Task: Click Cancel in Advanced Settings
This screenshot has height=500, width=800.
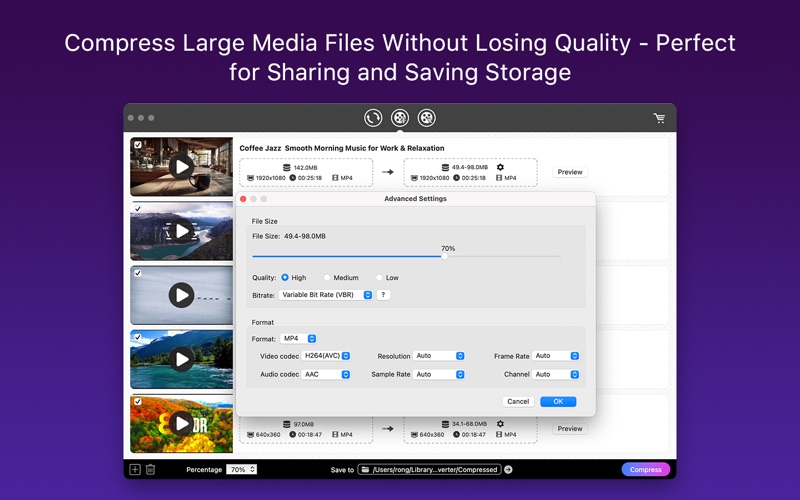Action: [518, 402]
